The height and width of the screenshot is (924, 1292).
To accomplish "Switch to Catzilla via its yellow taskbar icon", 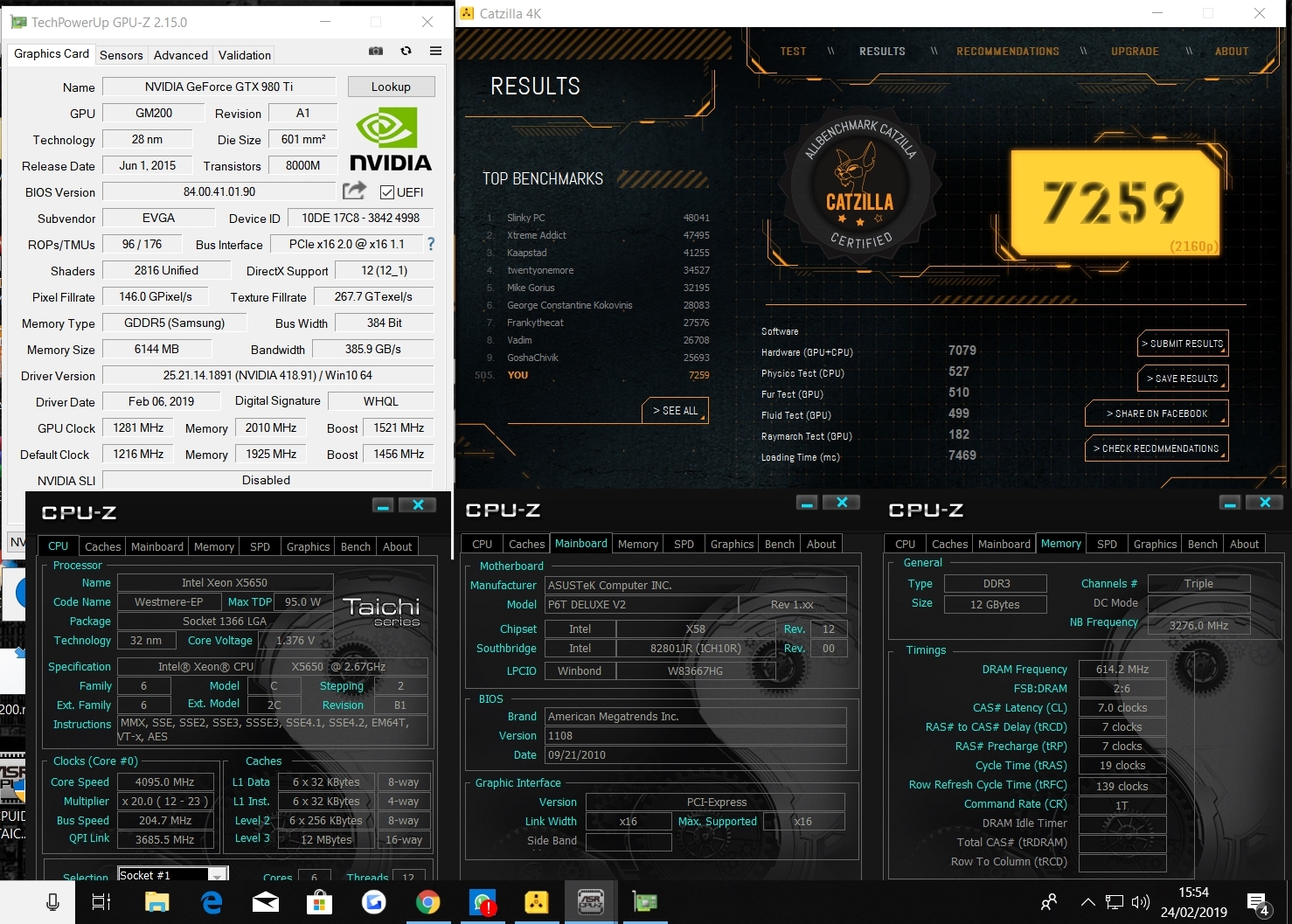I will click(x=537, y=902).
